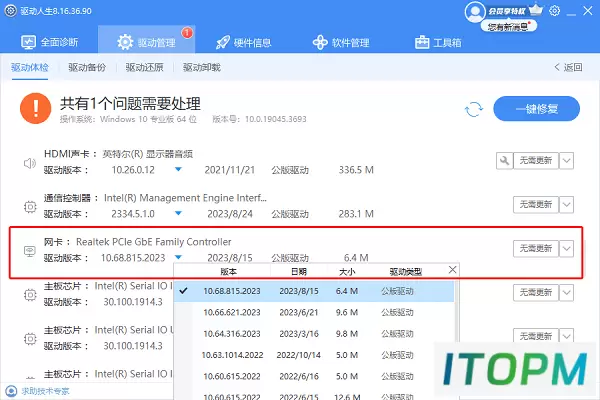This screenshot has height=400, width=600.
Task: Switch to 驱动卸载 sub-tab
Action: [x=202, y=67]
